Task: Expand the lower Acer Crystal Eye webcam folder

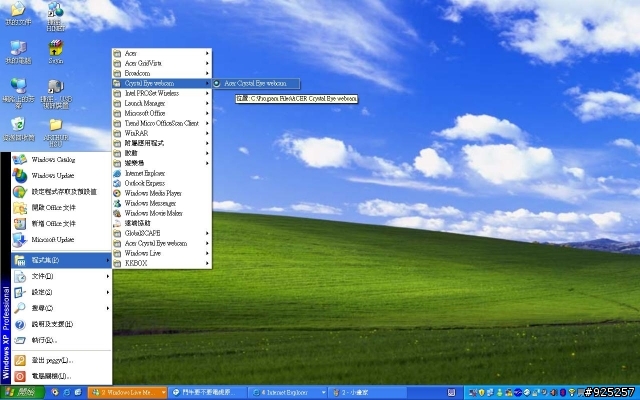Action: (x=162, y=243)
